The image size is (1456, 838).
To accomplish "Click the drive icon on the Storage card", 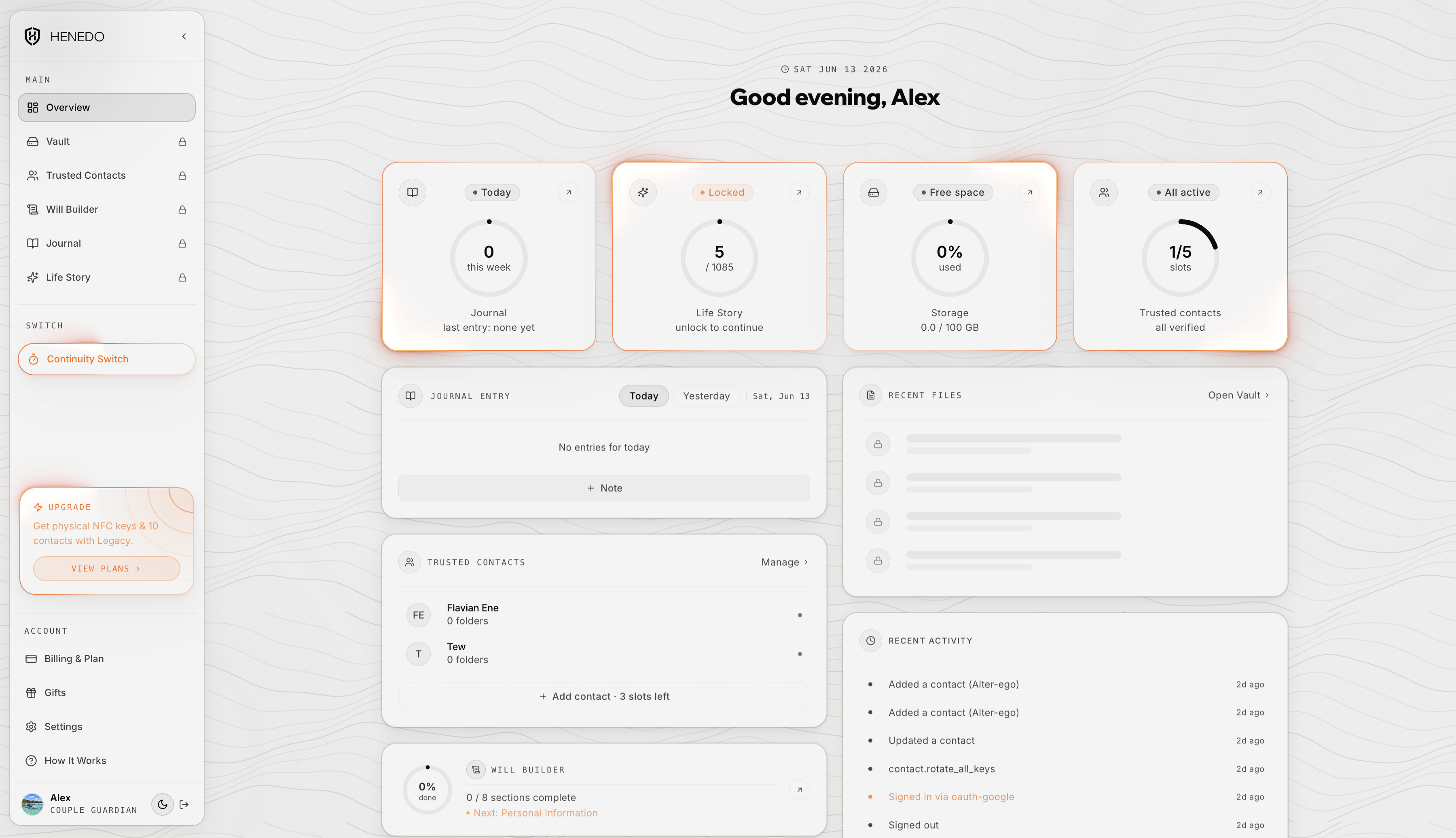I will coord(874,193).
